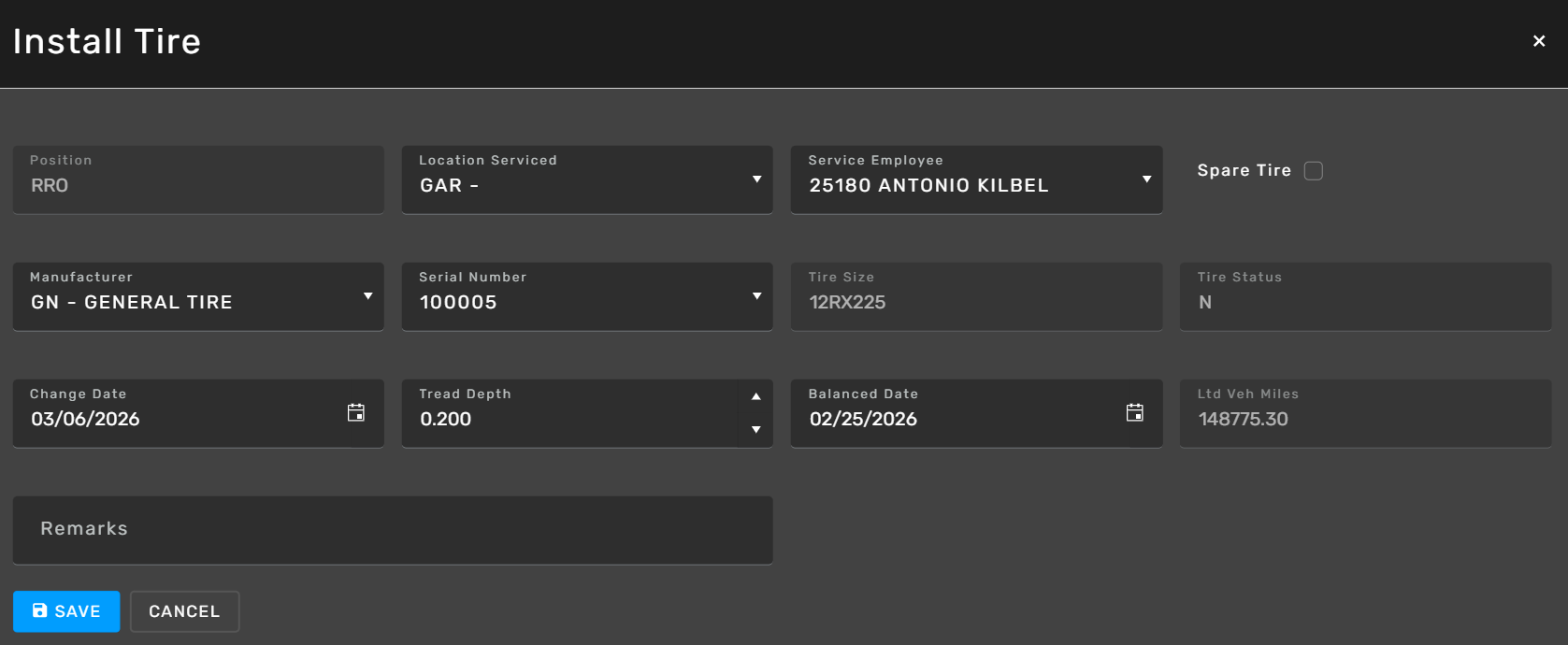Open the Service Employee dropdown
1568x645 pixels.
coord(1146,179)
